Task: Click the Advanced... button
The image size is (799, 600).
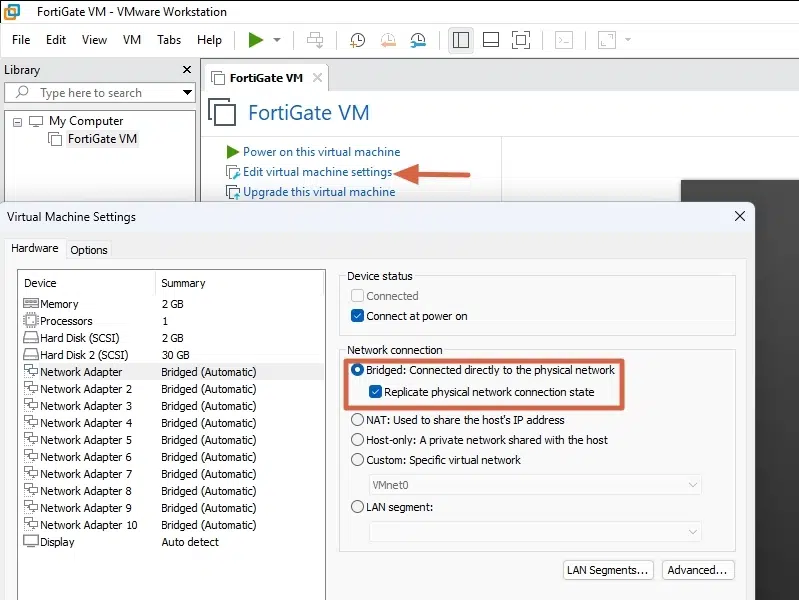Action: coord(698,570)
